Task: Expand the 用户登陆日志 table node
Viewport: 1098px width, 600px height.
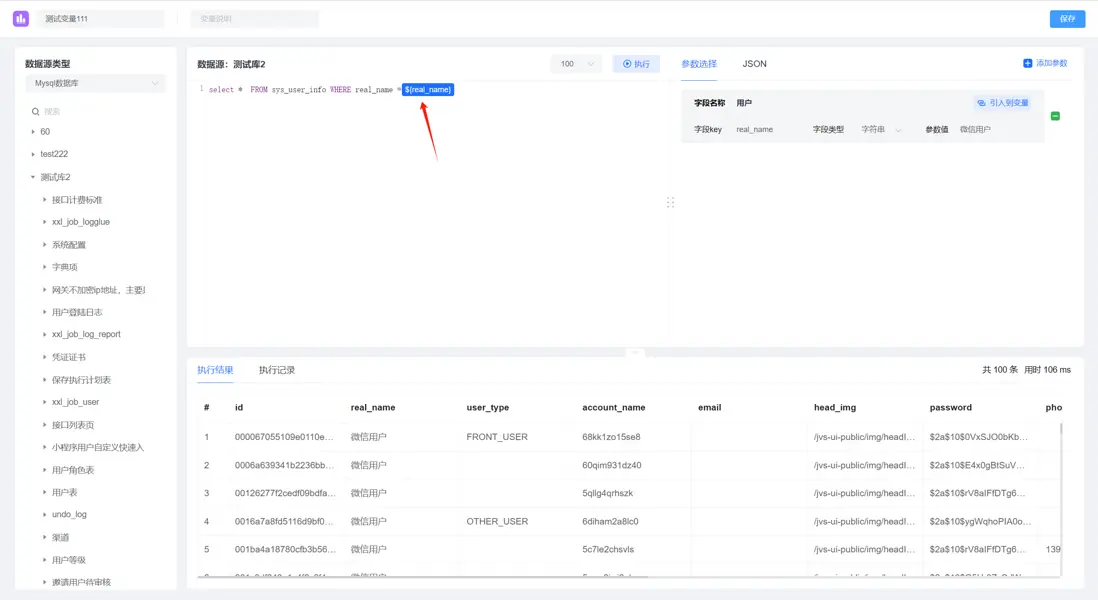Action: (45, 312)
